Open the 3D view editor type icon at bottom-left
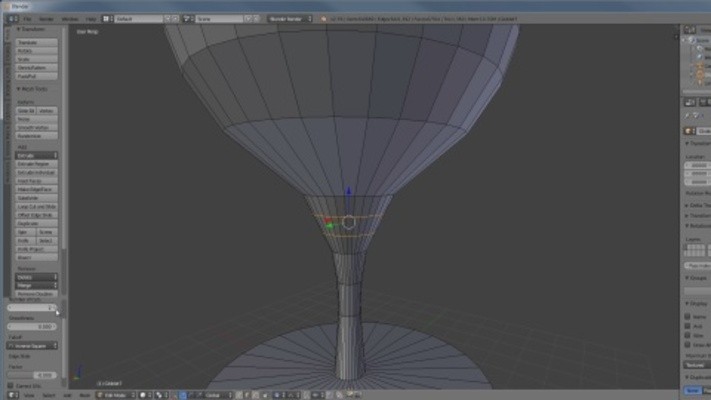Screen dimensions: 711x400 point(13,395)
